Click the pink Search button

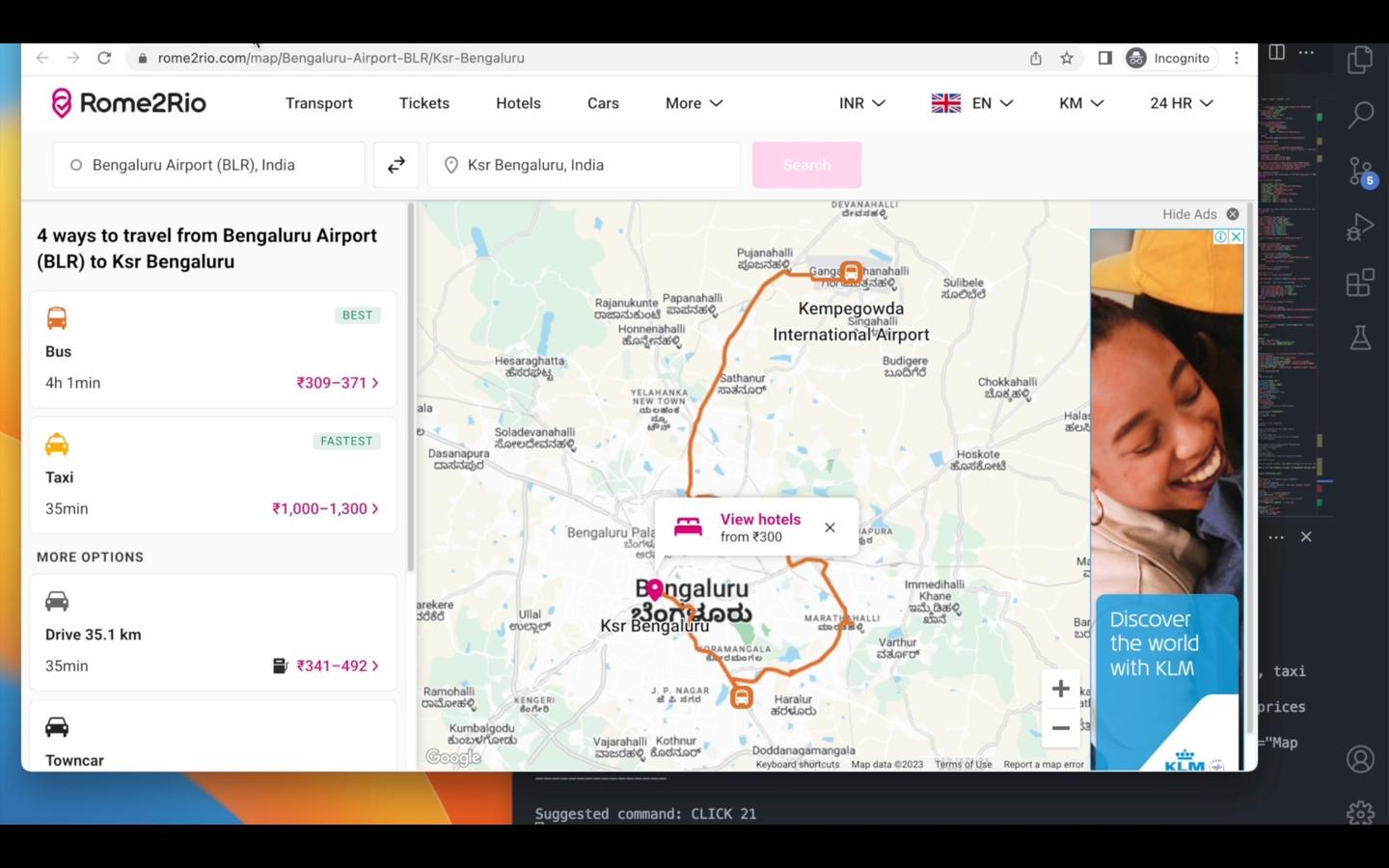[x=807, y=165]
